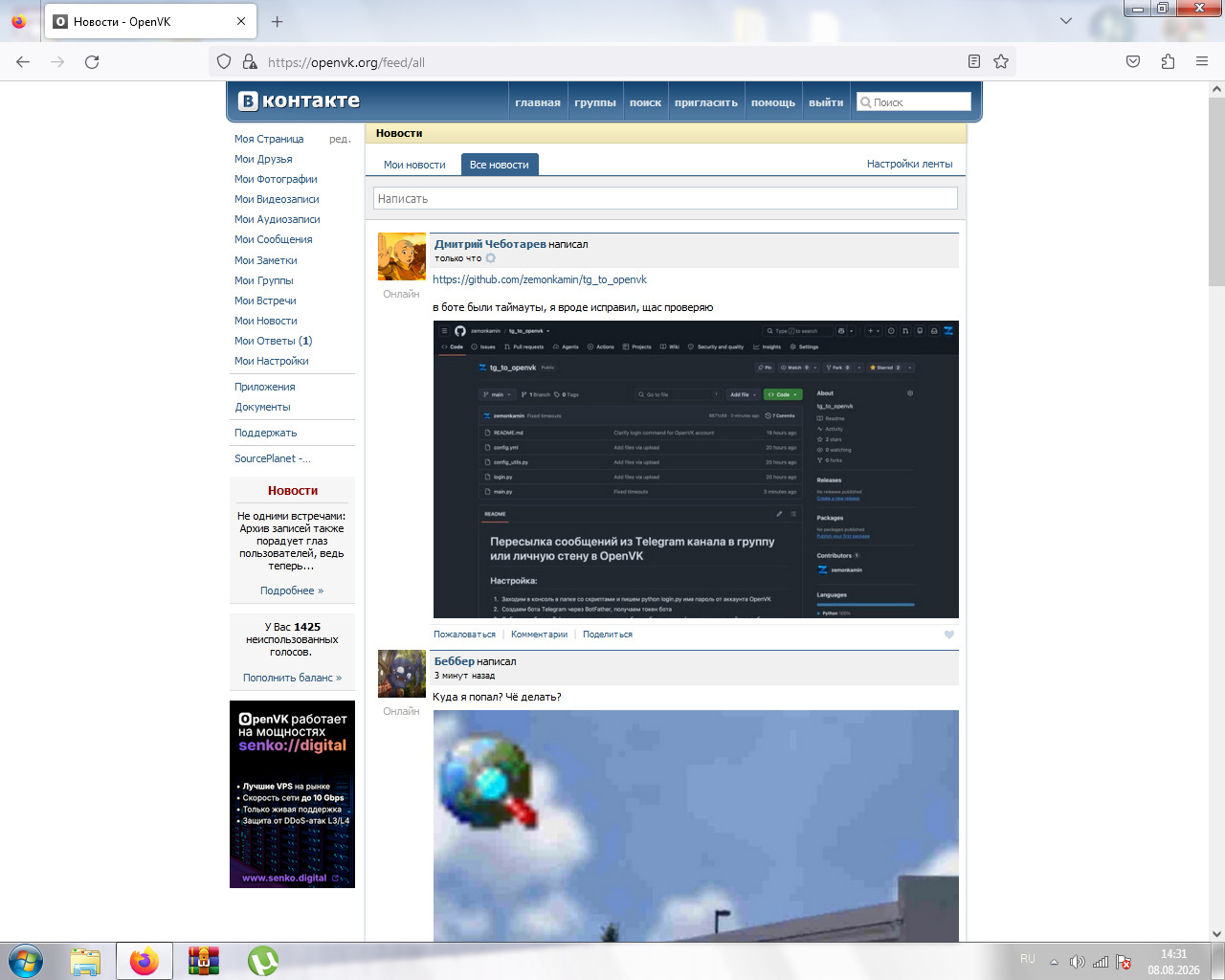Reload the current page
The height and width of the screenshot is (980, 1225).
pyautogui.click(x=92, y=61)
